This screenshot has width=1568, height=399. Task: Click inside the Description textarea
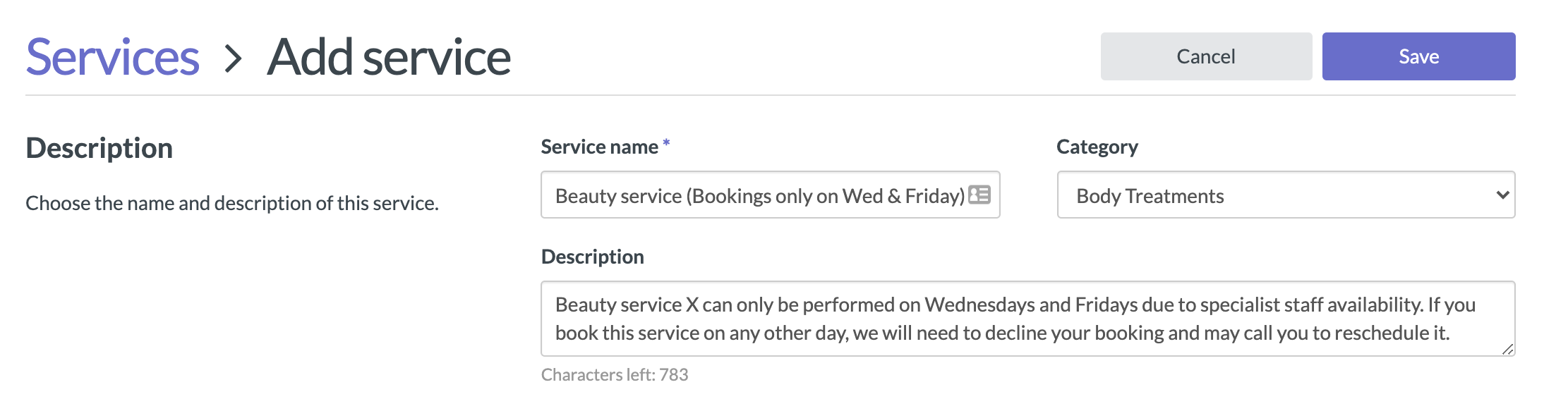[1027, 319]
